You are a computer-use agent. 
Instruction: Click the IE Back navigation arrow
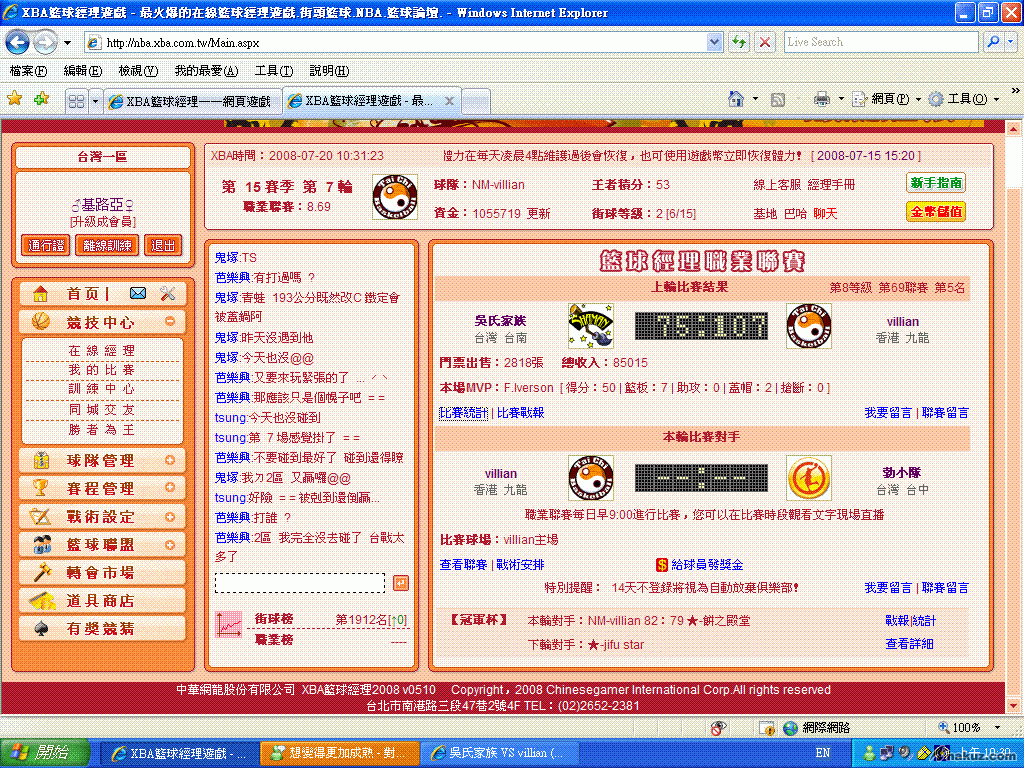[18, 43]
